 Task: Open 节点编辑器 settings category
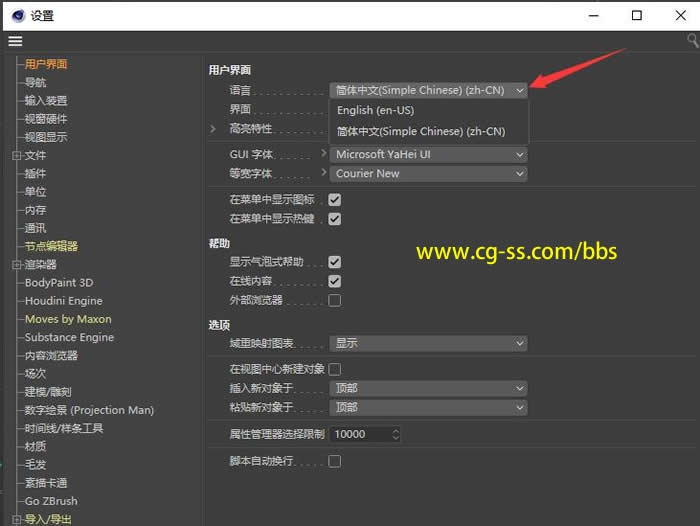(x=51, y=246)
